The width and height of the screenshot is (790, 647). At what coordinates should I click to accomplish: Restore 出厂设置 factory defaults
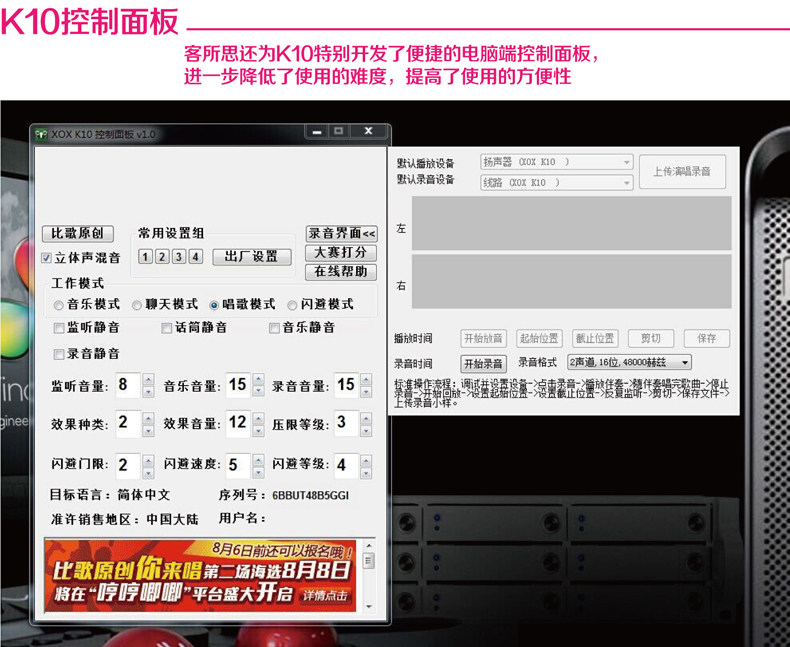pos(251,257)
